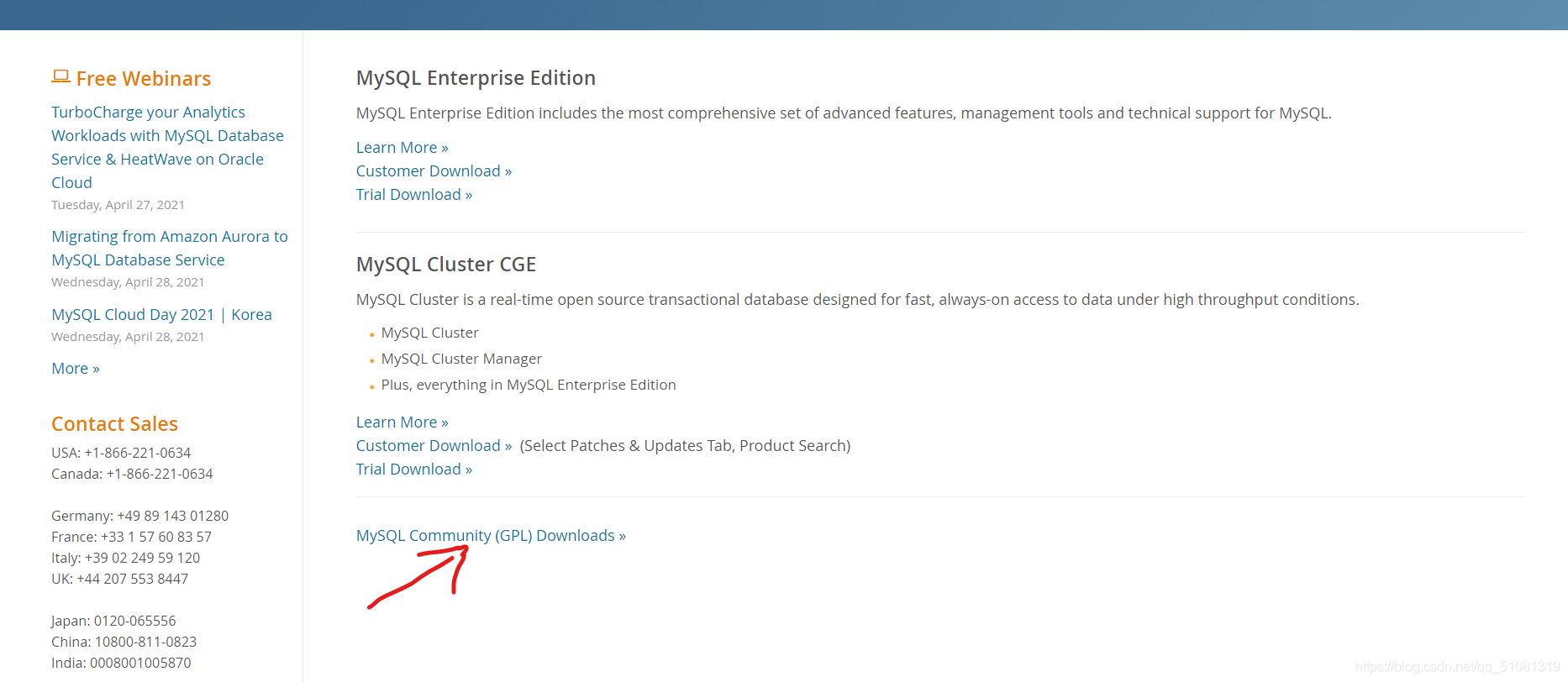This screenshot has width=1568, height=682.
Task: Click the Canada phone number line
Action: 132,474
